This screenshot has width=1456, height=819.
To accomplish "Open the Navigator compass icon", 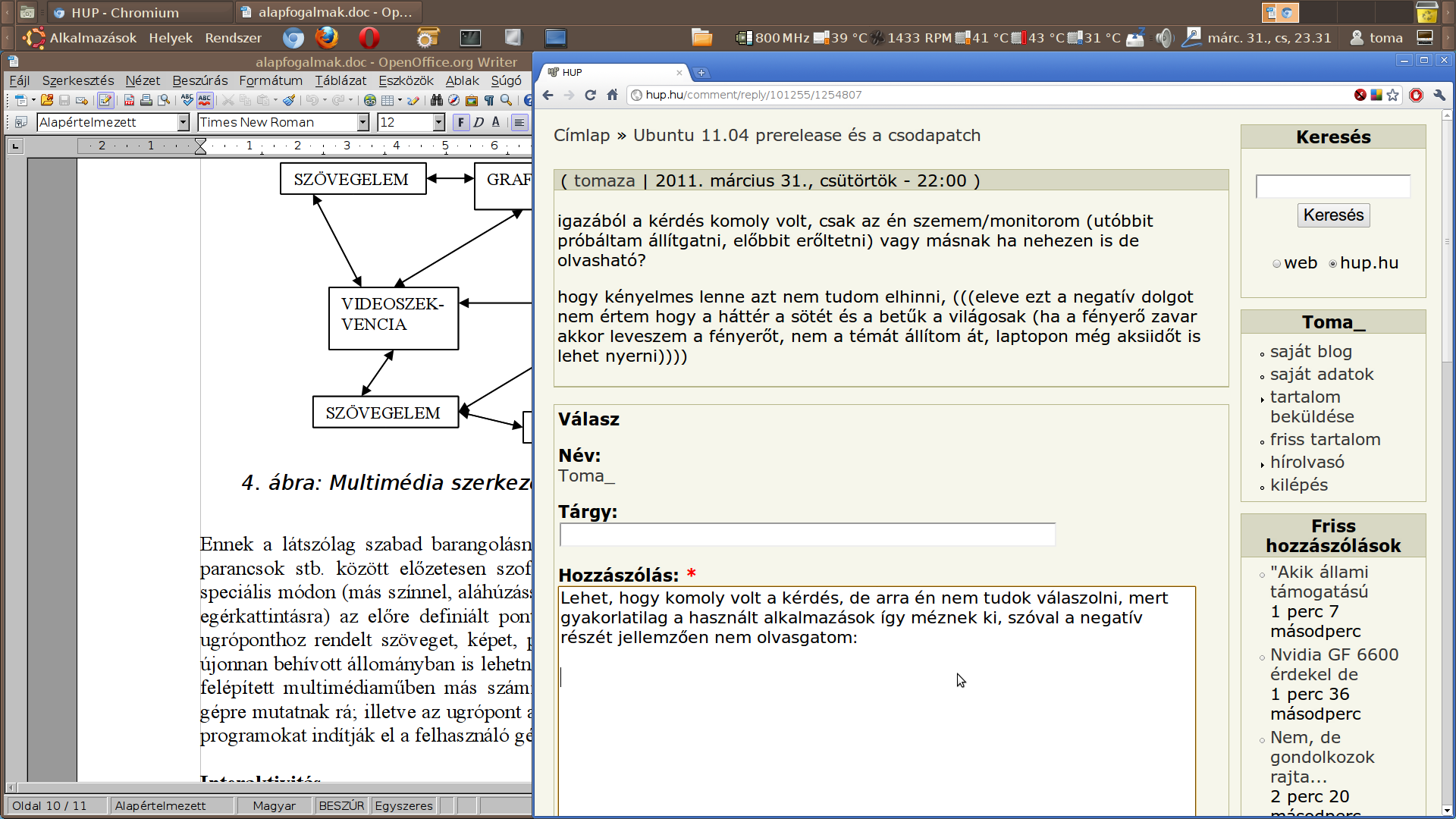I will (x=453, y=100).
